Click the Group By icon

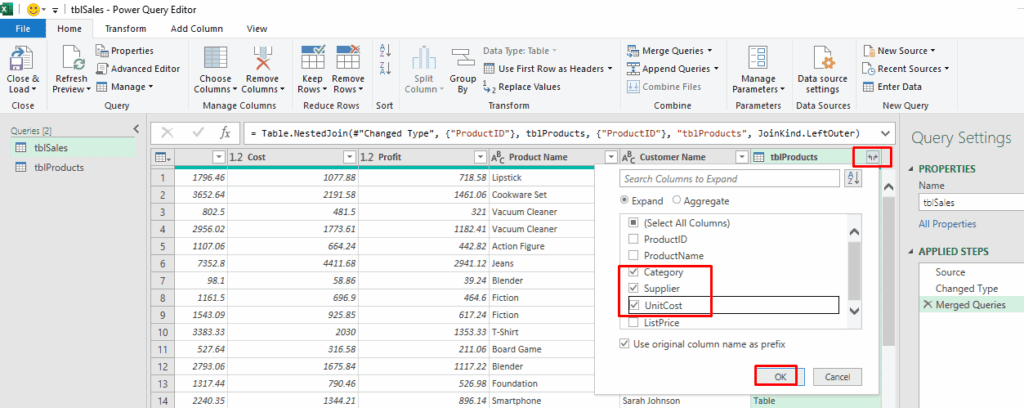click(x=462, y=60)
